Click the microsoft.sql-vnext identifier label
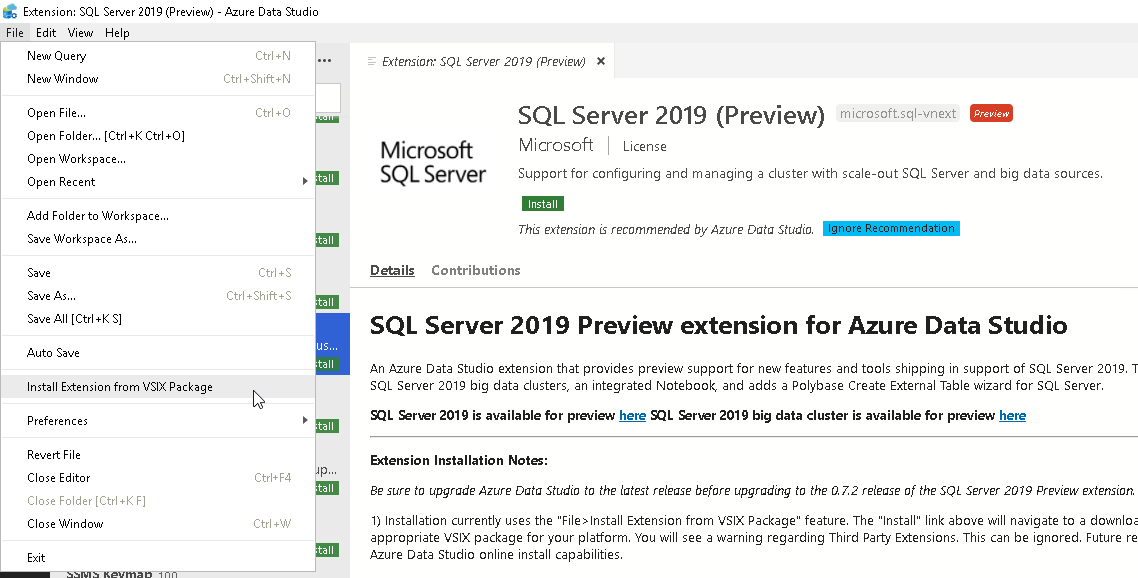Image resolution: width=1138 pixels, height=578 pixels. point(899,114)
